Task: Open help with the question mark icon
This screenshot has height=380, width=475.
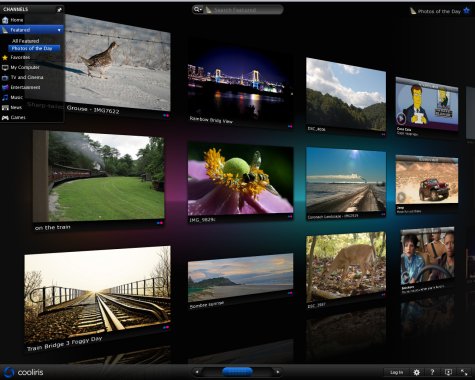Action: (x=432, y=372)
